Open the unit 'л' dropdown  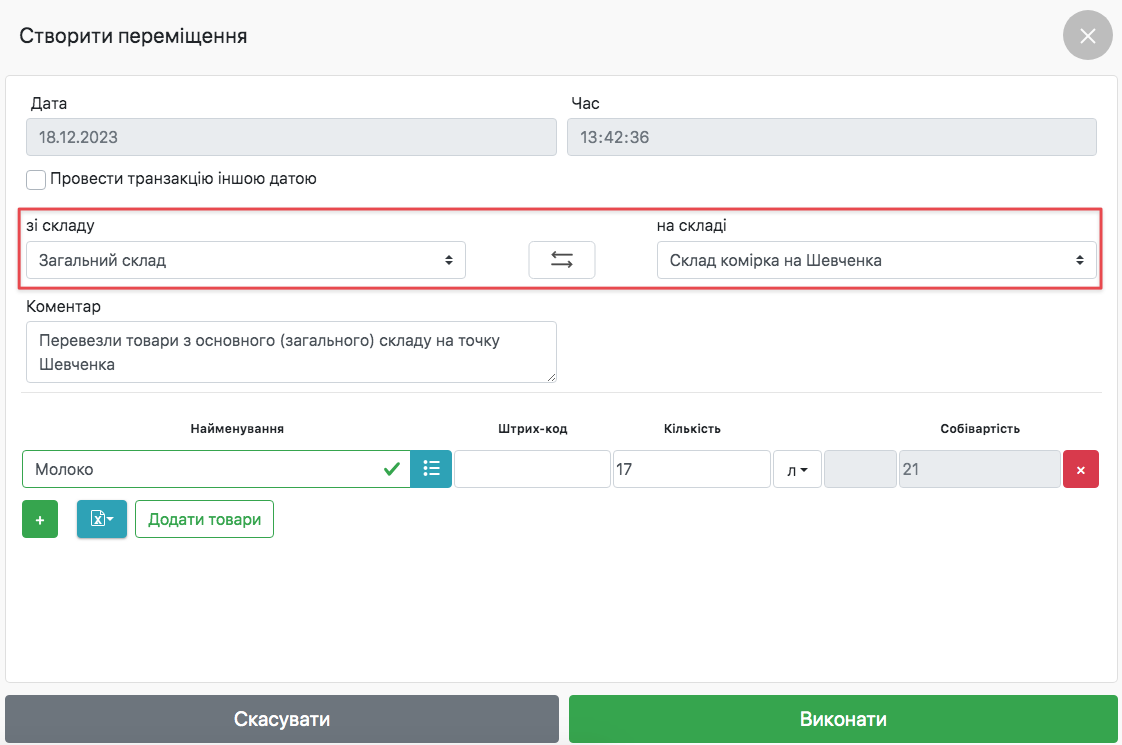coord(797,469)
